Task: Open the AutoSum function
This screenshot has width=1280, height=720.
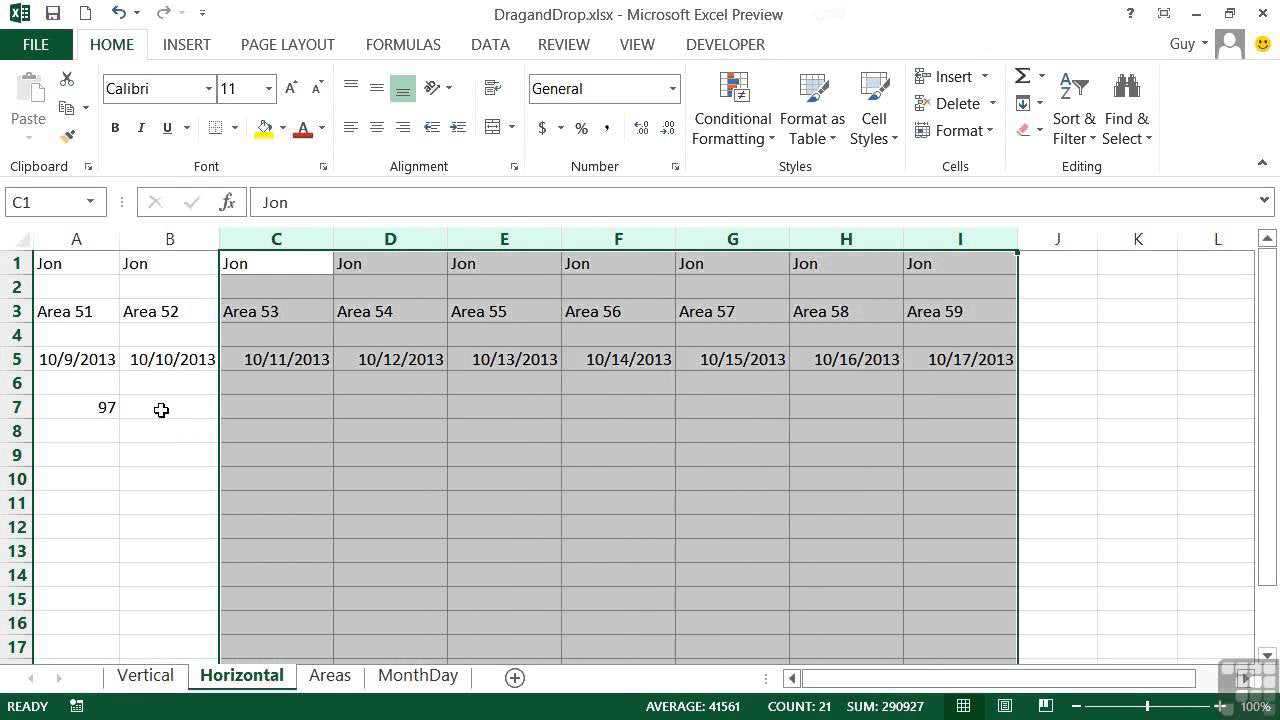Action: (1021, 75)
